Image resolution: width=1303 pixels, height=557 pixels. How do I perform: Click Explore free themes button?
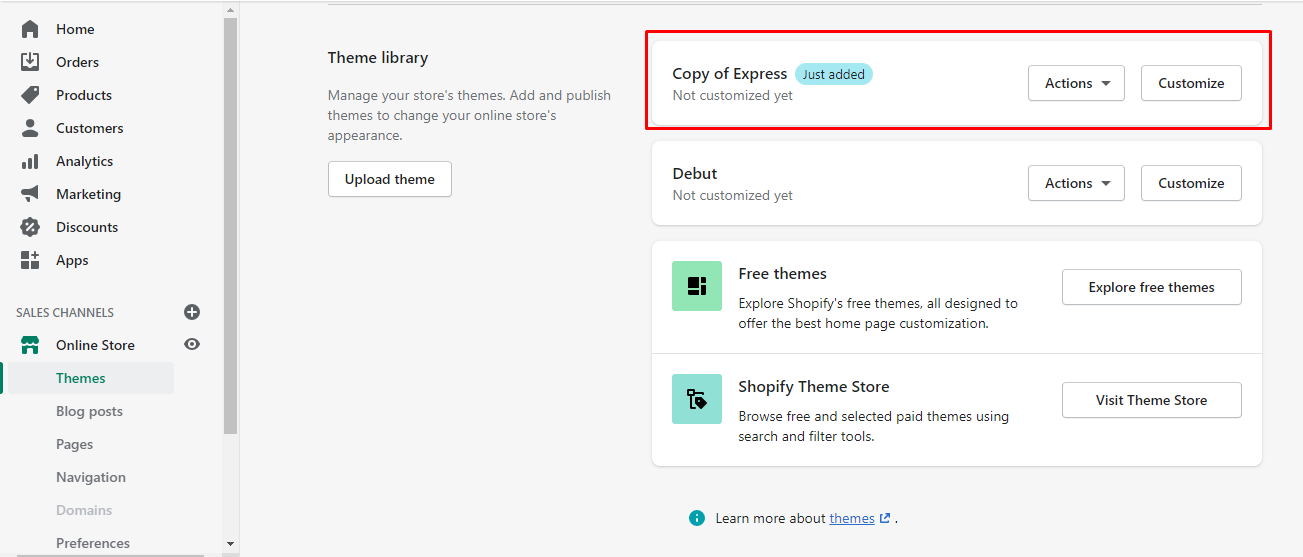pos(1152,287)
